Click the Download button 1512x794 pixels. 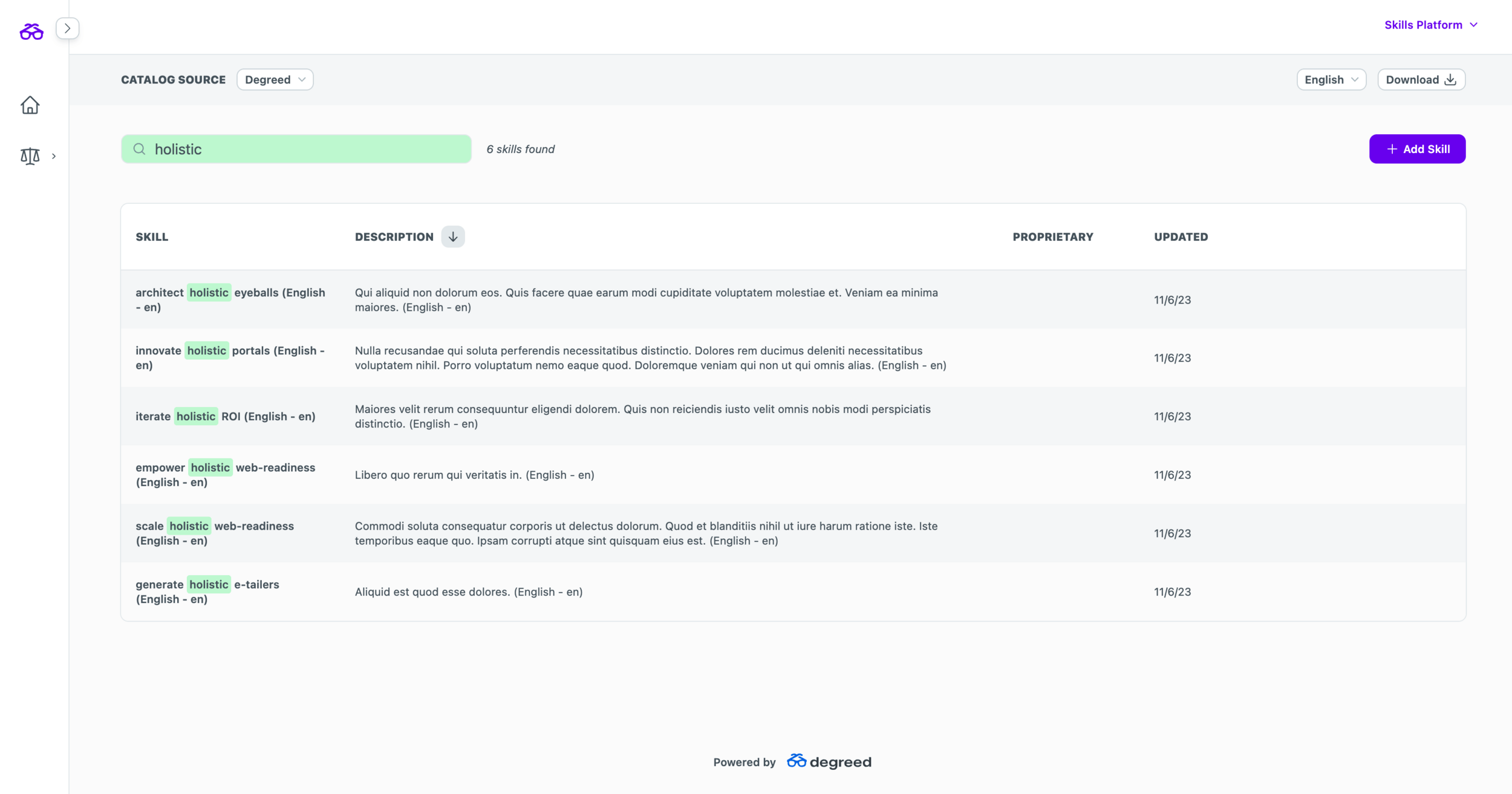coord(1421,80)
